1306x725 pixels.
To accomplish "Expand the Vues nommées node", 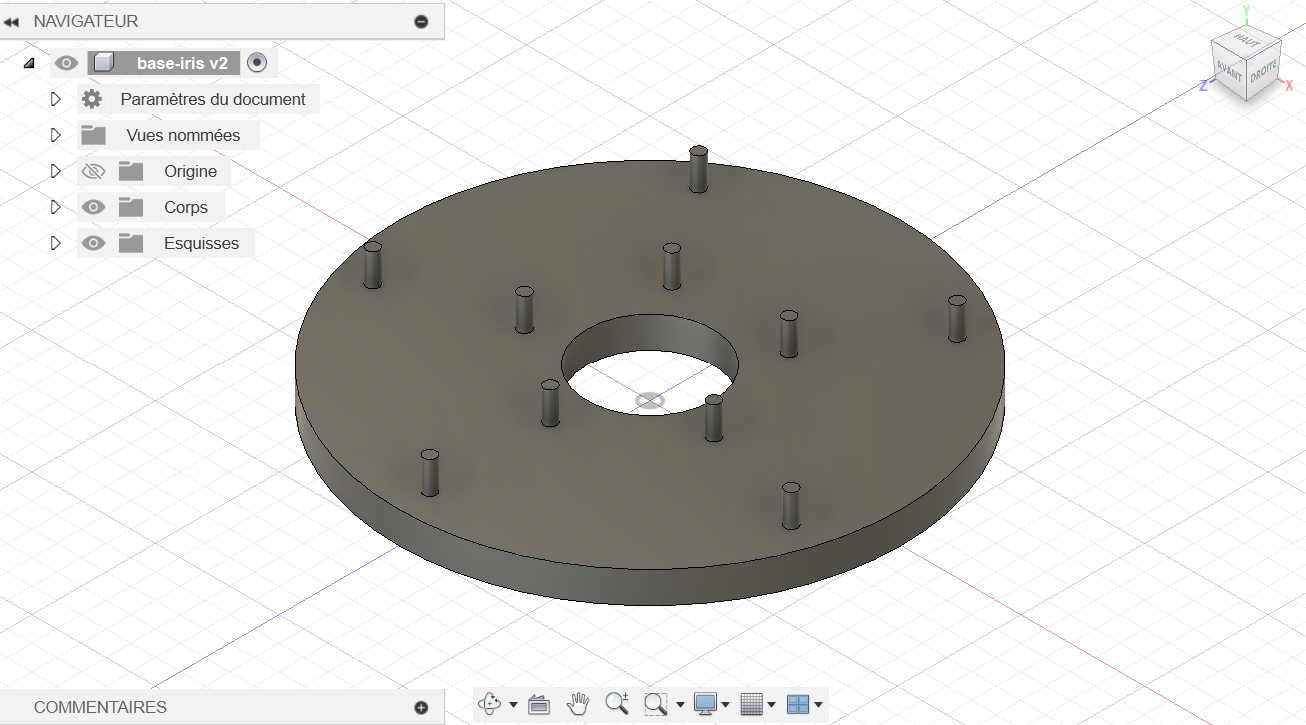I will (x=56, y=135).
